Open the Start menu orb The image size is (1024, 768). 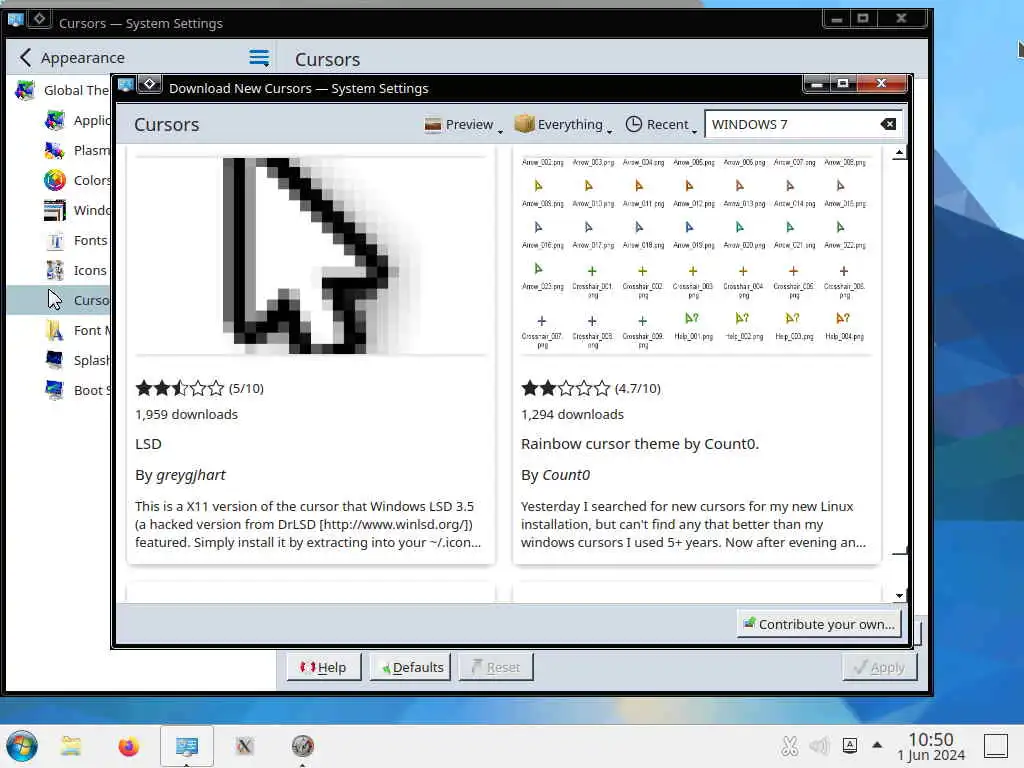[x=22, y=746]
